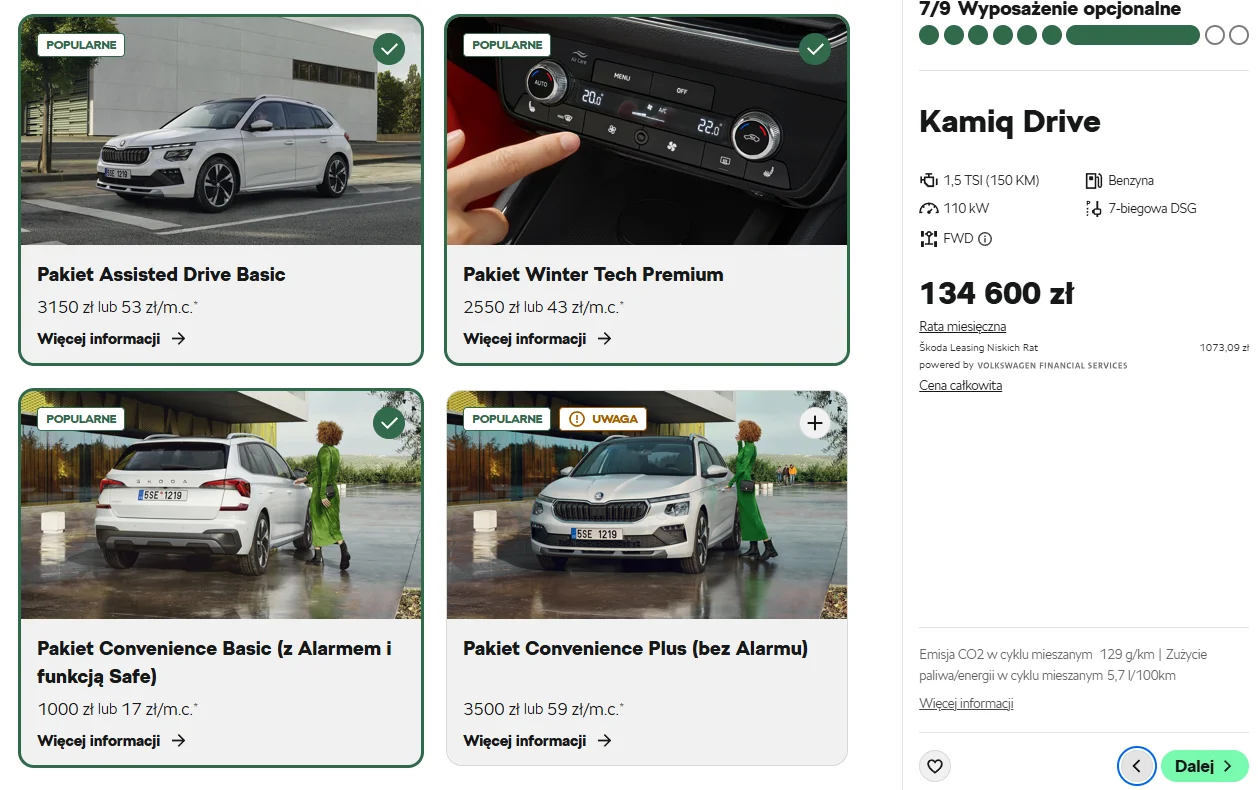1258x790 pixels.
Task: Click the 1000 zł lub 17 zł/m.c. price
Action: (117, 709)
